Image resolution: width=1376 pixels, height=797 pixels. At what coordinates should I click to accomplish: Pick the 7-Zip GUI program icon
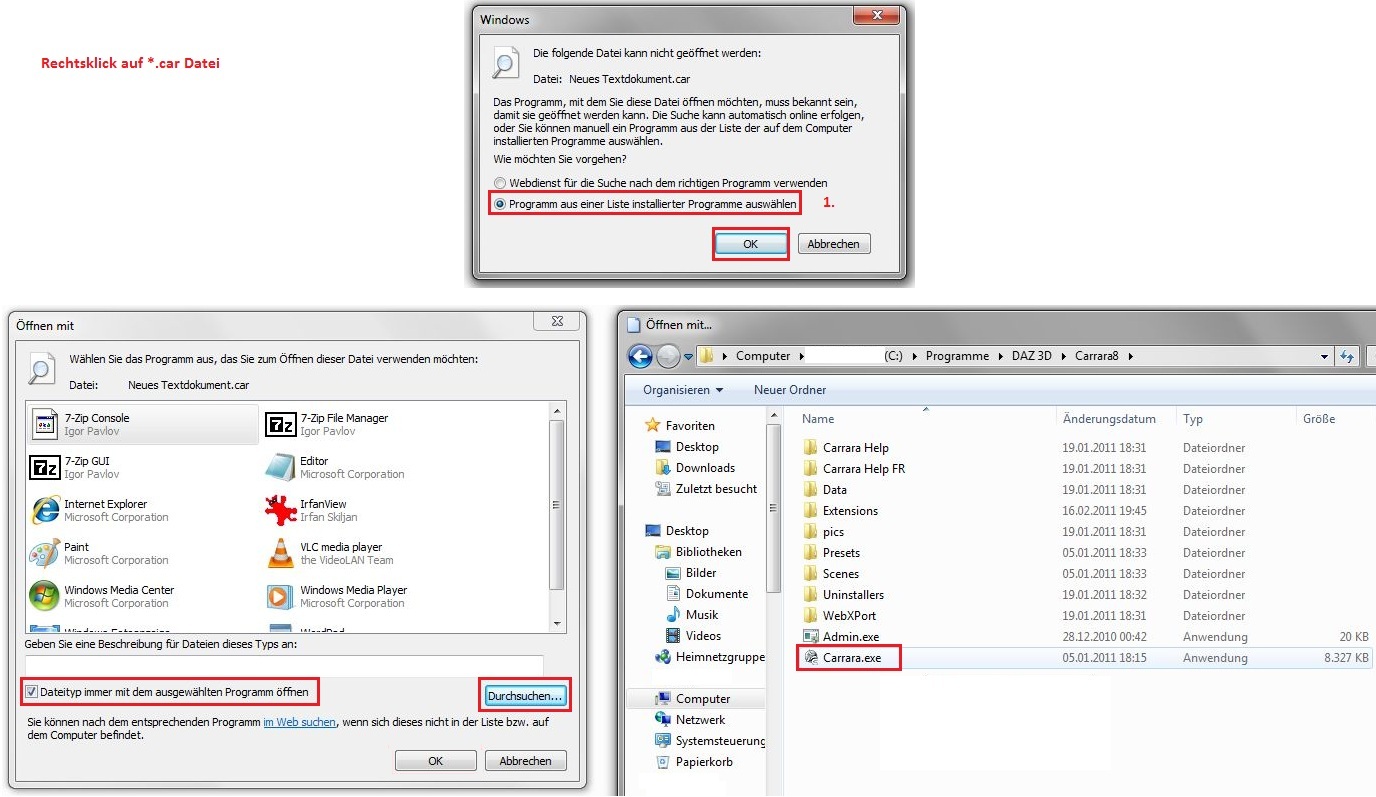coord(45,467)
